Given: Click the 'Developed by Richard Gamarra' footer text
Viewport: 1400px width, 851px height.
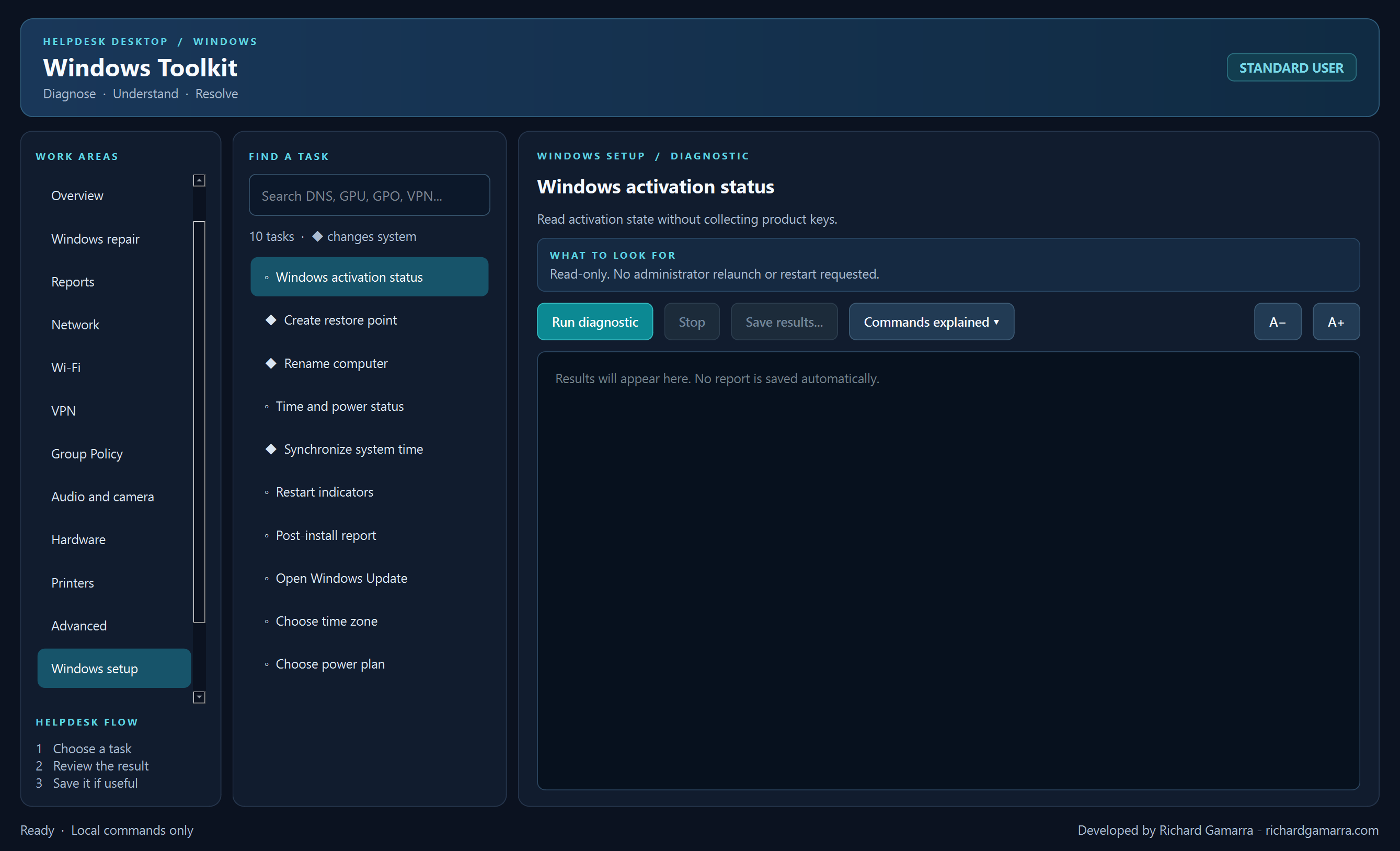Looking at the screenshot, I should (1165, 830).
